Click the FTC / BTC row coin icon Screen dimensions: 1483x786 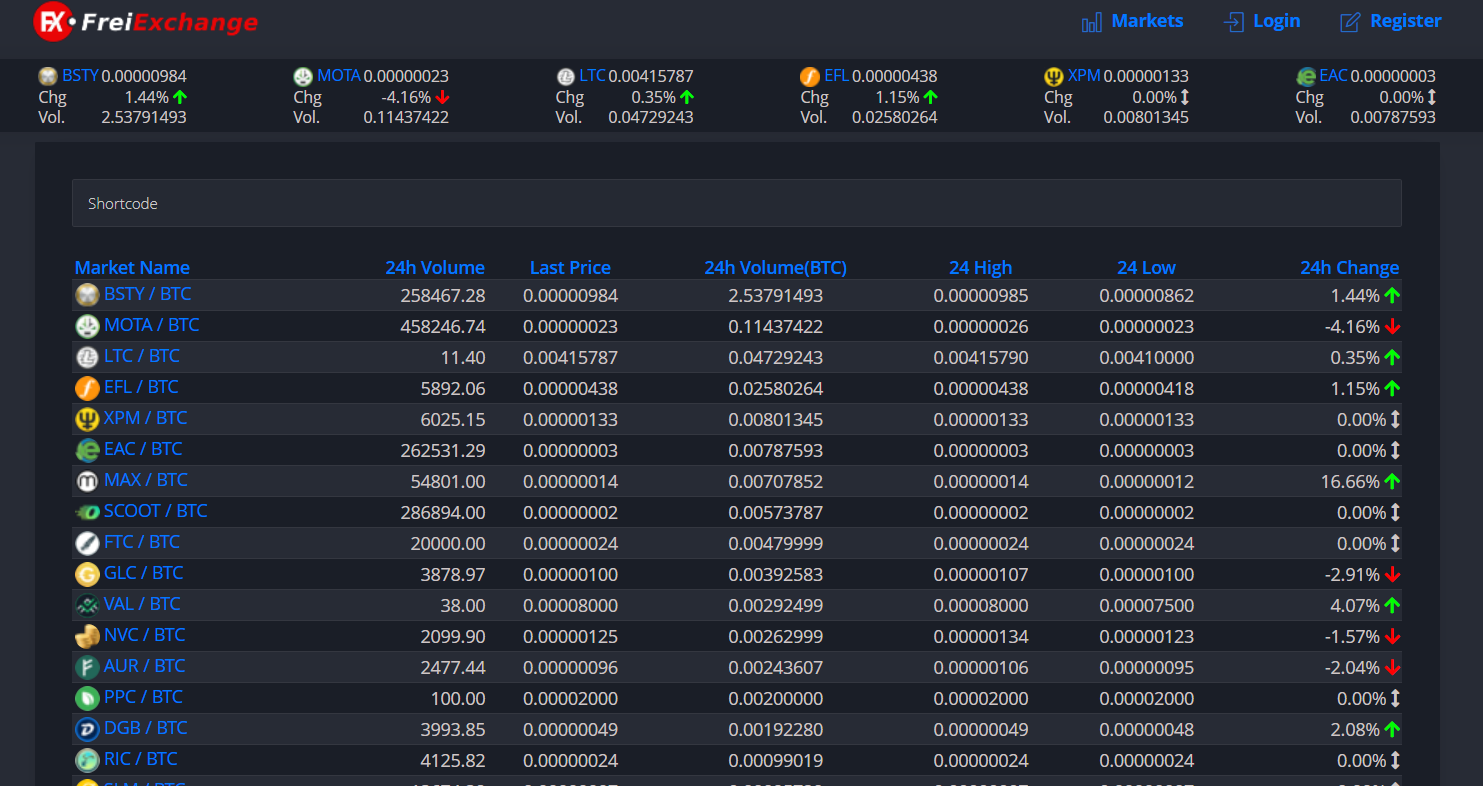click(x=88, y=543)
